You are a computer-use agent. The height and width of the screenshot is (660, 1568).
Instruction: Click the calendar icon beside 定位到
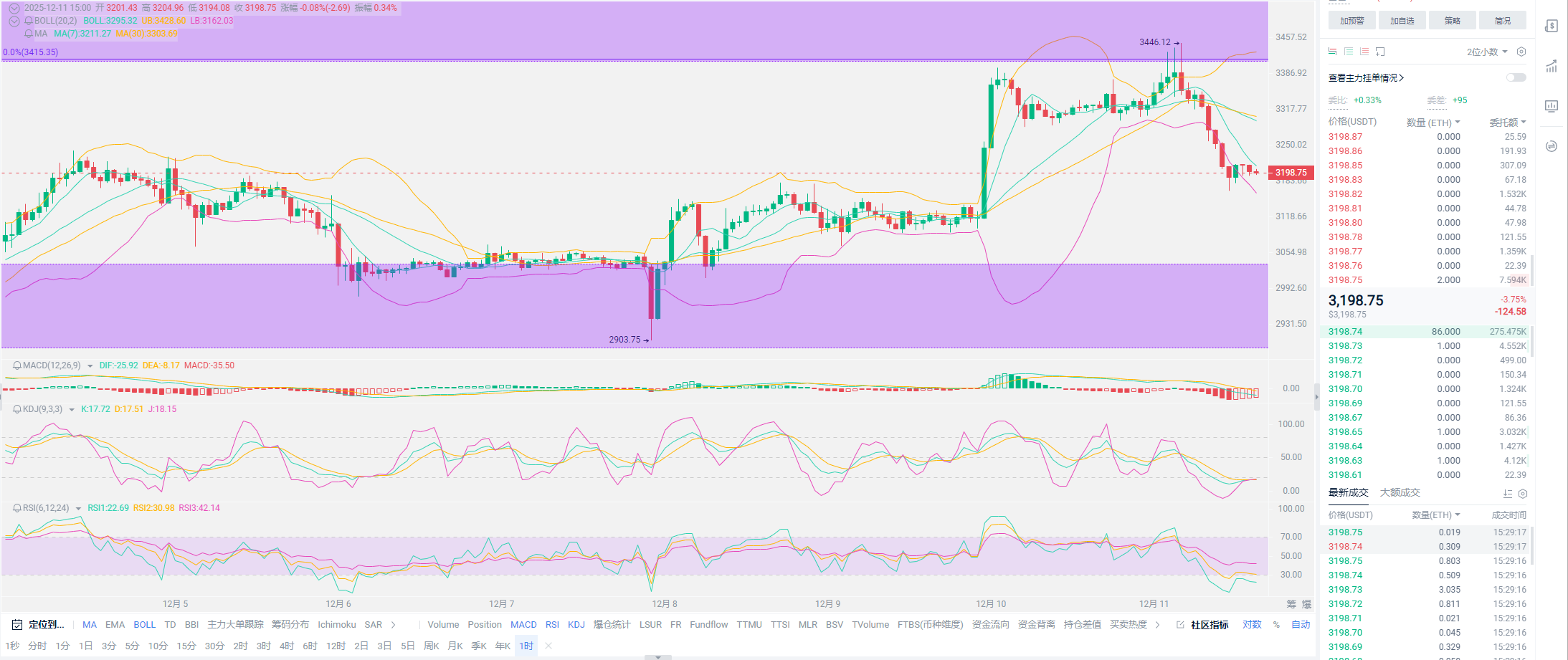(17, 625)
